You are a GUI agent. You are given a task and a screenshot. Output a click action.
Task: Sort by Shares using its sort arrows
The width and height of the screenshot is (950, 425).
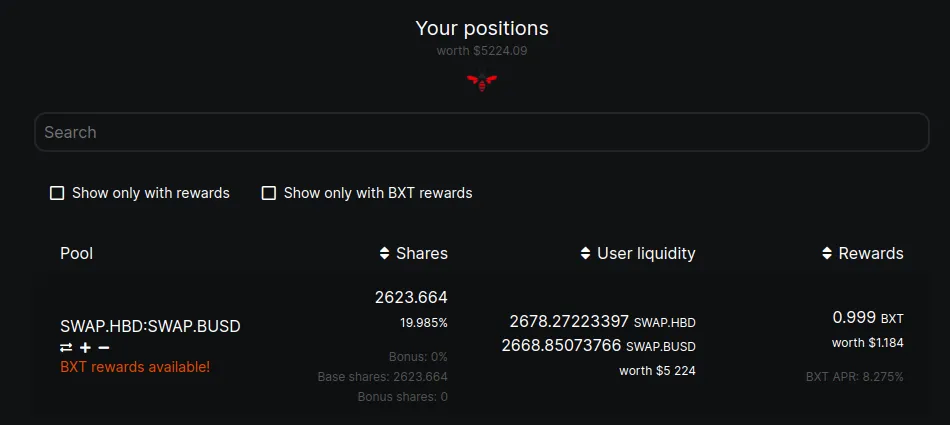[384, 254]
